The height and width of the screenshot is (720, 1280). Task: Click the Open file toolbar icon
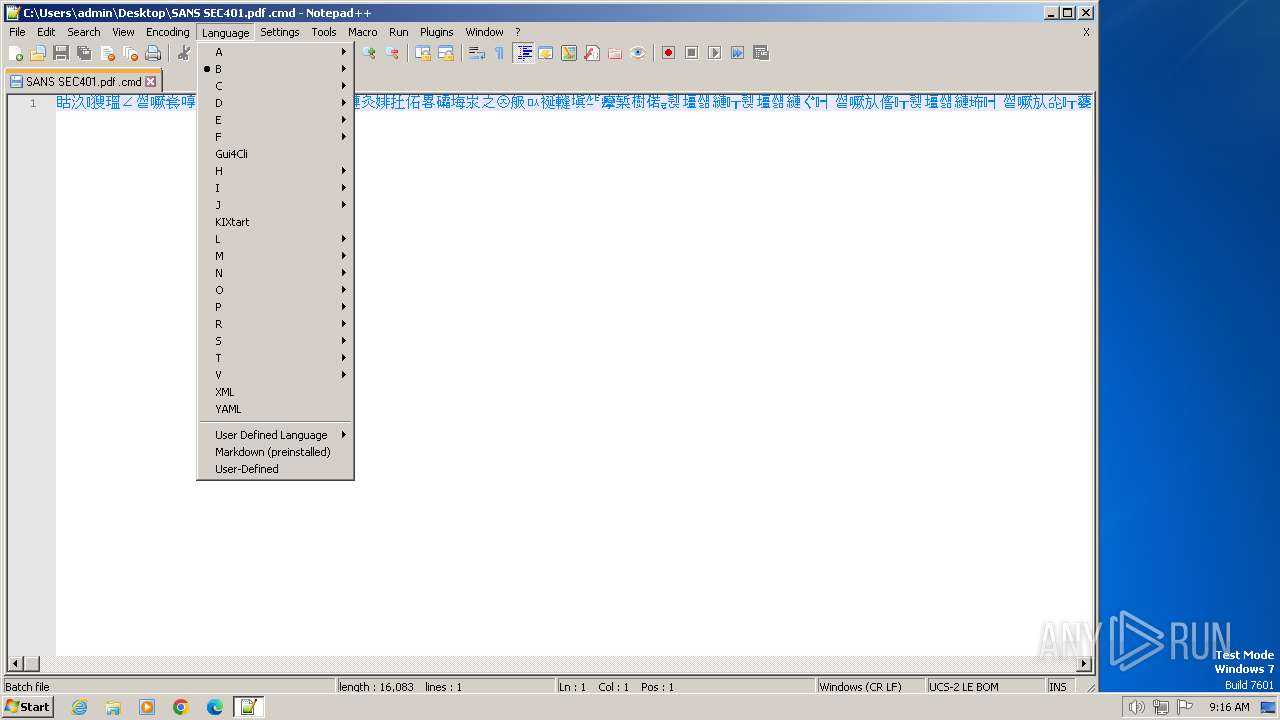point(38,53)
